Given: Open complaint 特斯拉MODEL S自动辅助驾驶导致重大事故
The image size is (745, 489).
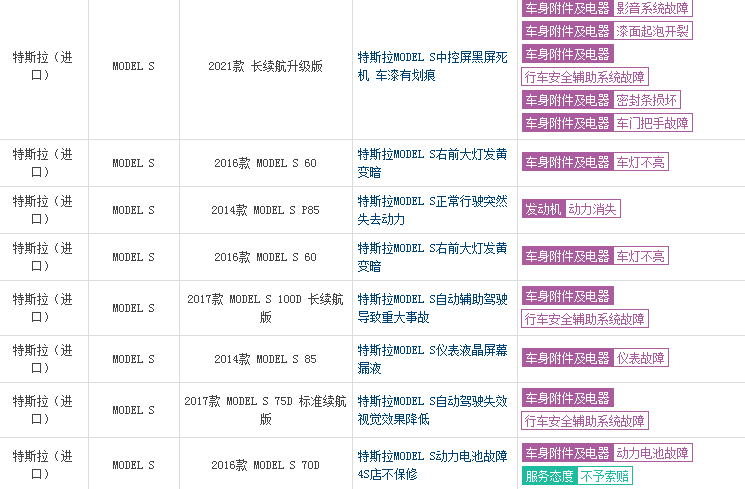Looking at the screenshot, I should point(432,308).
